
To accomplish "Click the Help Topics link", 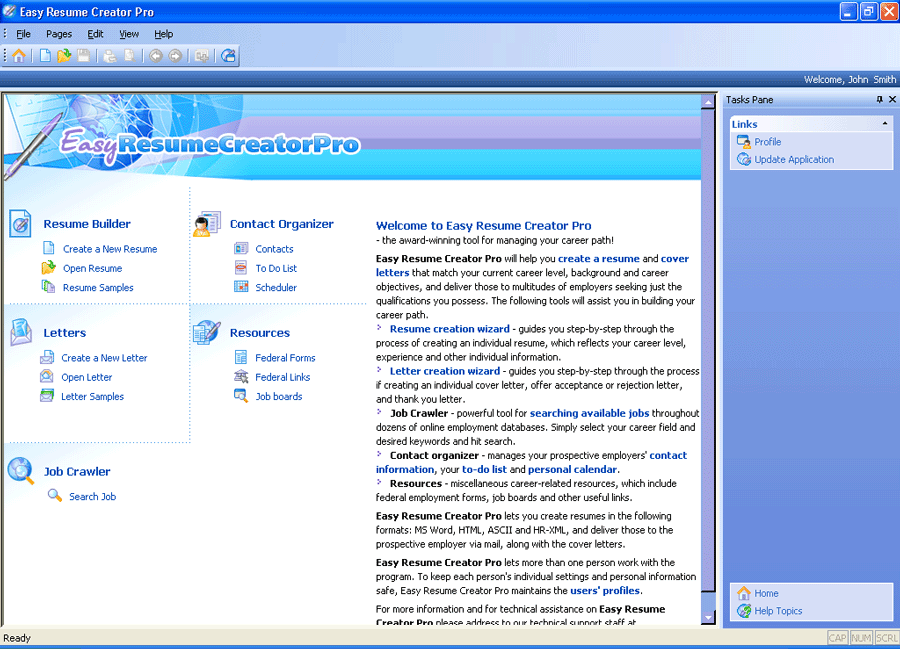I will click(778, 611).
